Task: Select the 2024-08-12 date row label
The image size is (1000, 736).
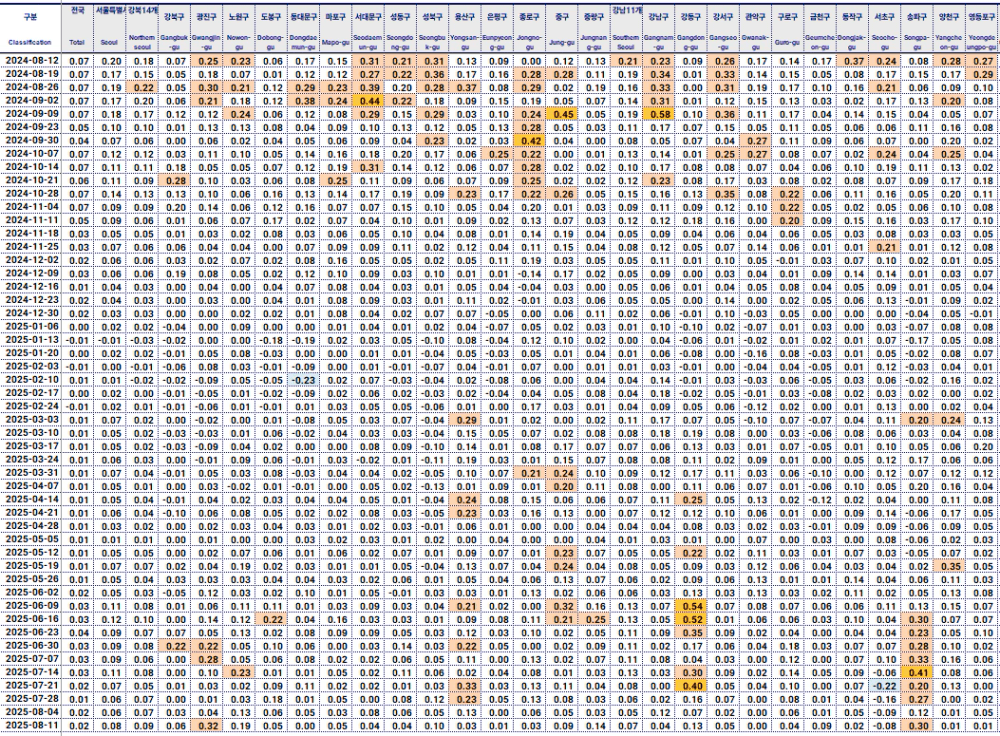Action: [31, 61]
